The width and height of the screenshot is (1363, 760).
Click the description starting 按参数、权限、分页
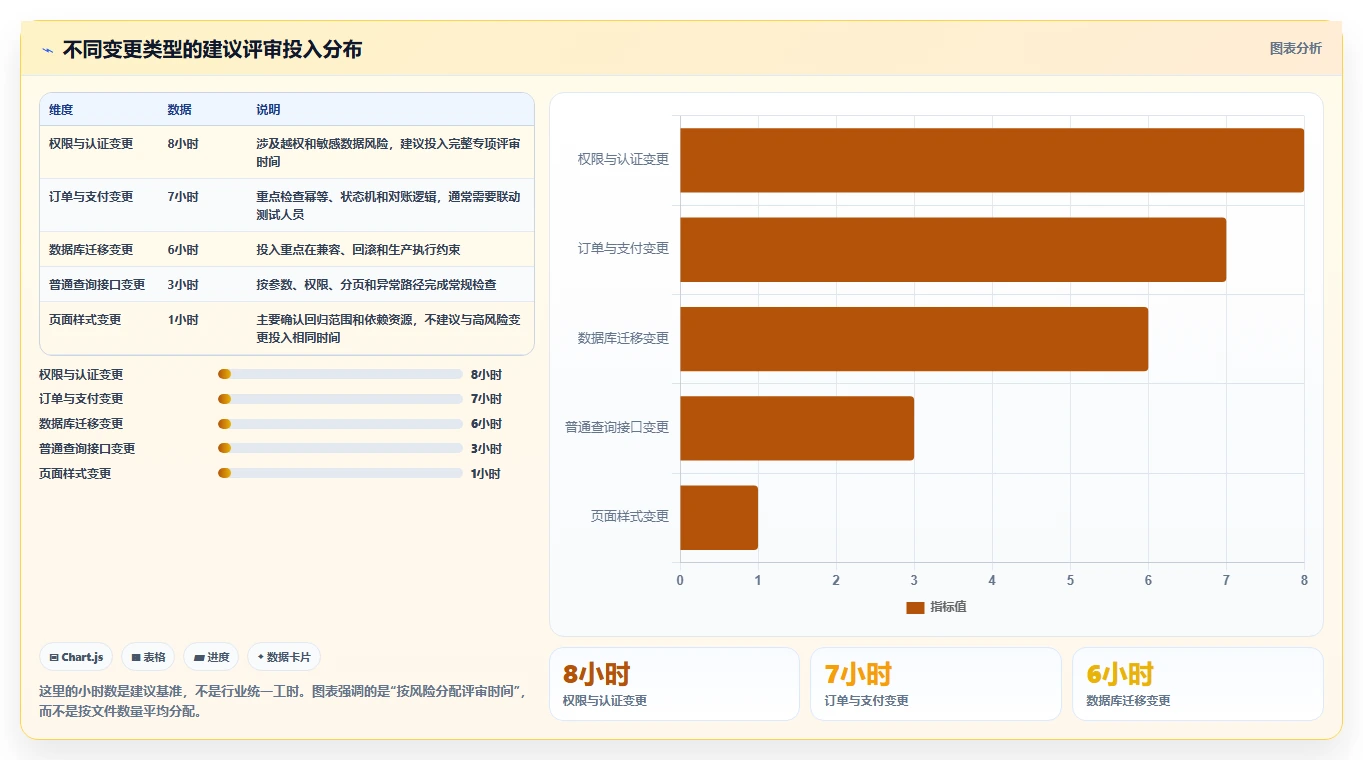376,285
